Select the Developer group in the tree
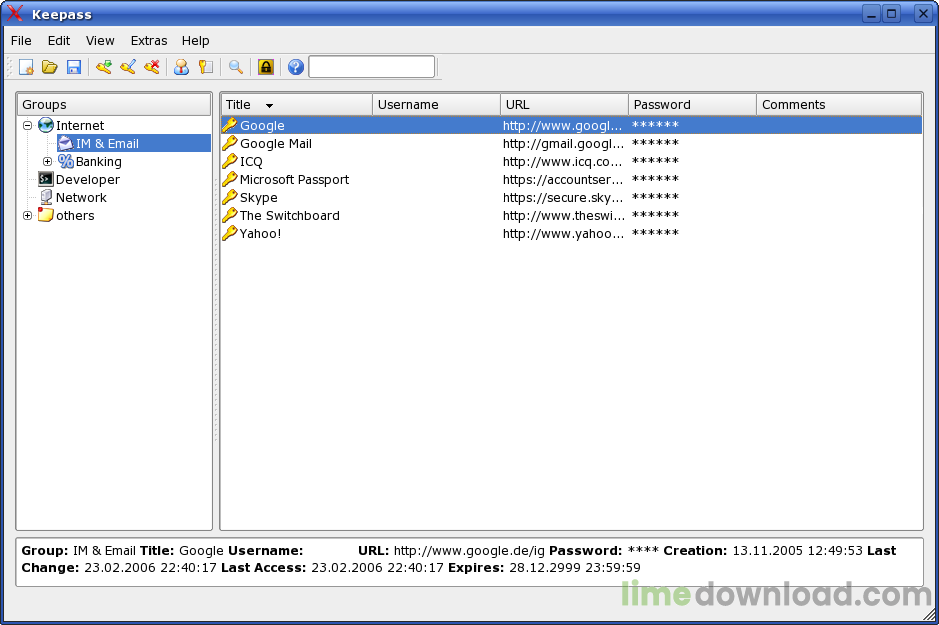Image resolution: width=939 pixels, height=625 pixels. [x=87, y=180]
